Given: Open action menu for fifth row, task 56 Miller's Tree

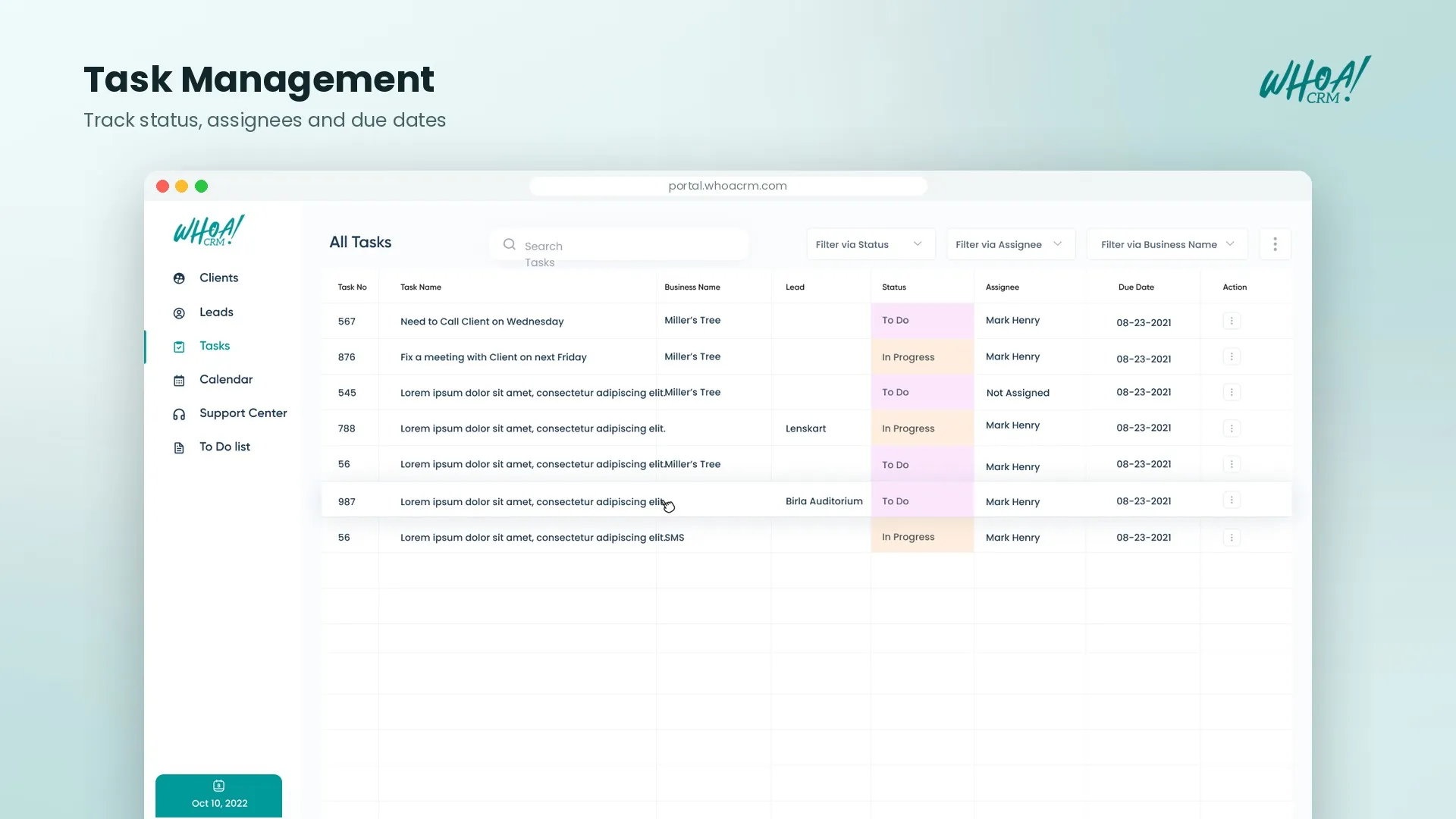Looking at the screenshot, I should click(1232, 464).
